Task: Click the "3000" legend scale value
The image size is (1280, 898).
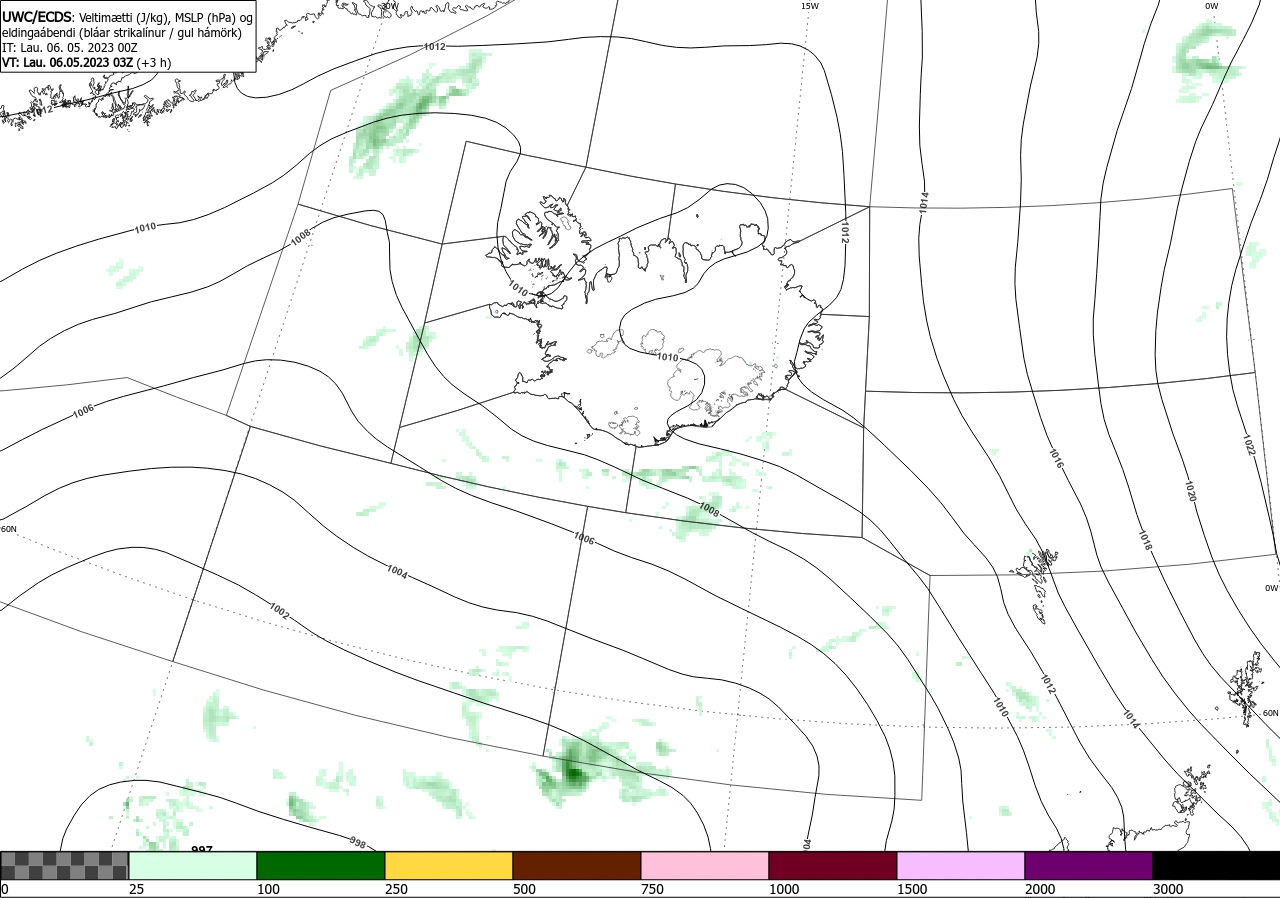Action: 1167,889
